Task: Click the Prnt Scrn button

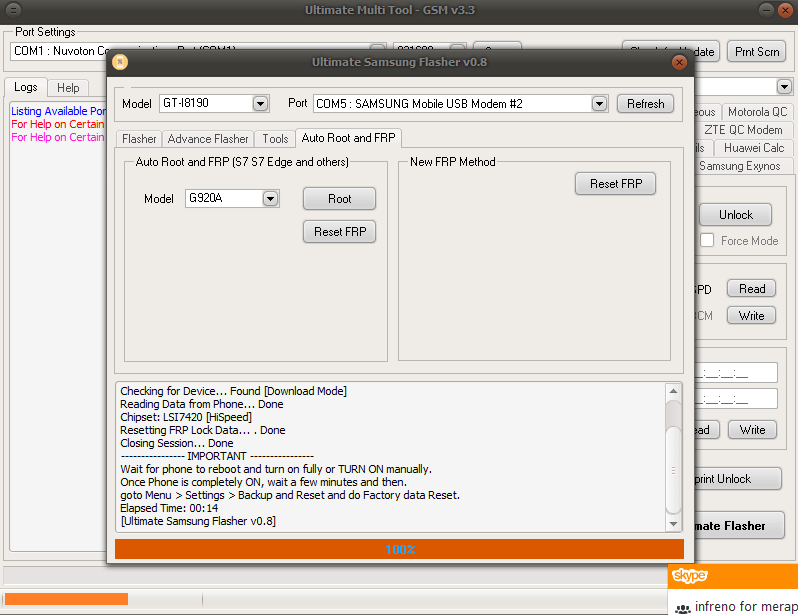Action: 756,51
